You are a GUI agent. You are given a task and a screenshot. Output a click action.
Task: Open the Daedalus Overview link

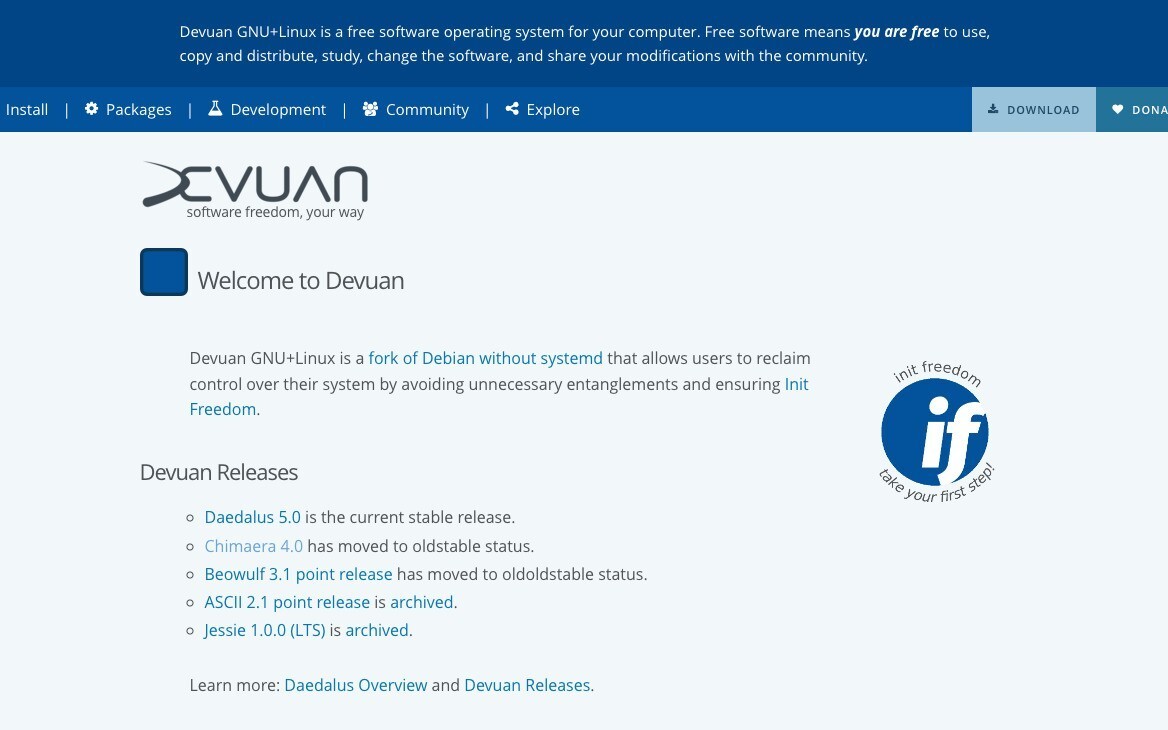pos(355,685)
